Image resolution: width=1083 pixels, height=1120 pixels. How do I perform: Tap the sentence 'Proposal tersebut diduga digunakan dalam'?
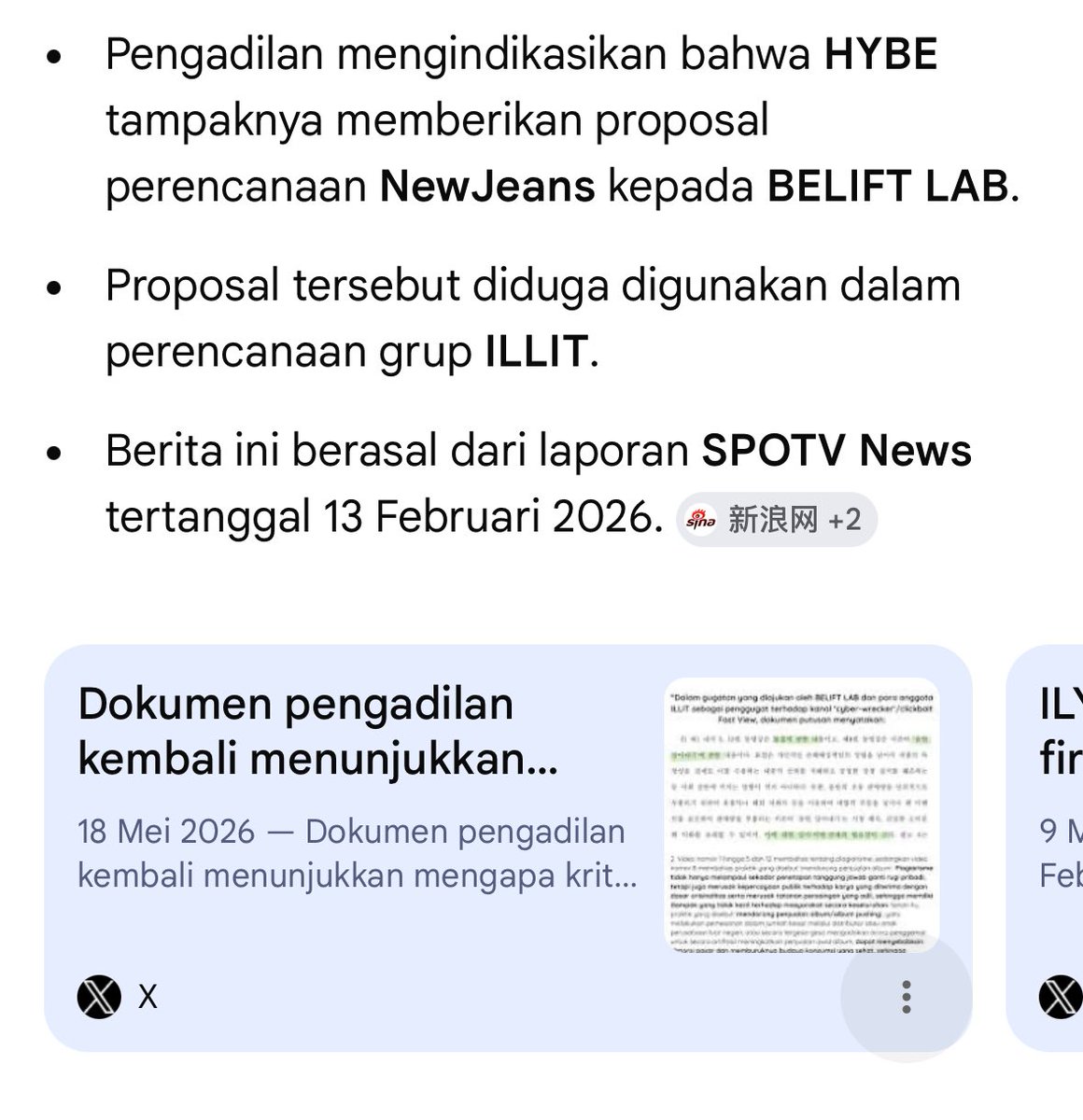pyautogui.click(x=533, y=286)
